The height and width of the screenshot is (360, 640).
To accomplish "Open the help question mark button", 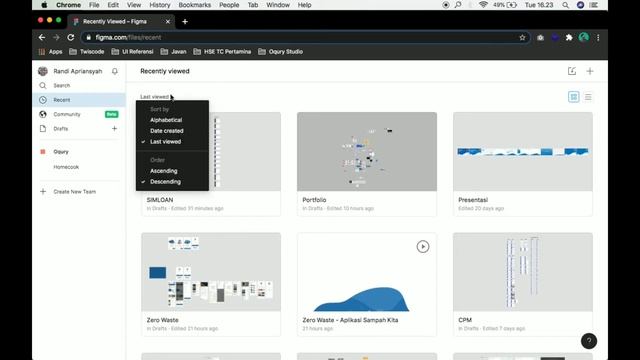I will (x=589, y=341).
